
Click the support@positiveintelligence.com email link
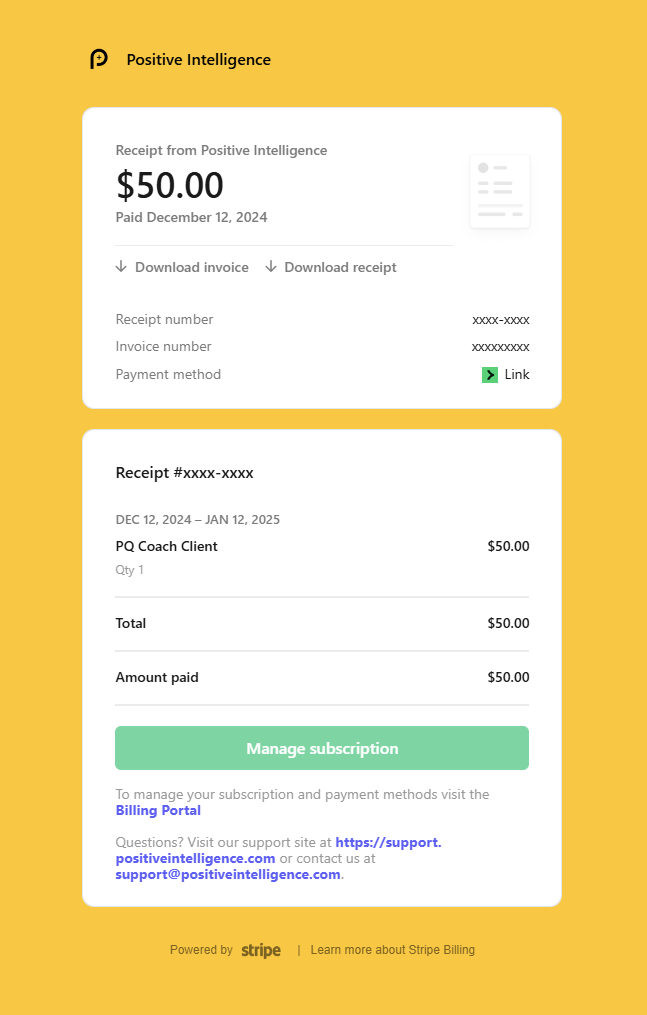point(228,875)
